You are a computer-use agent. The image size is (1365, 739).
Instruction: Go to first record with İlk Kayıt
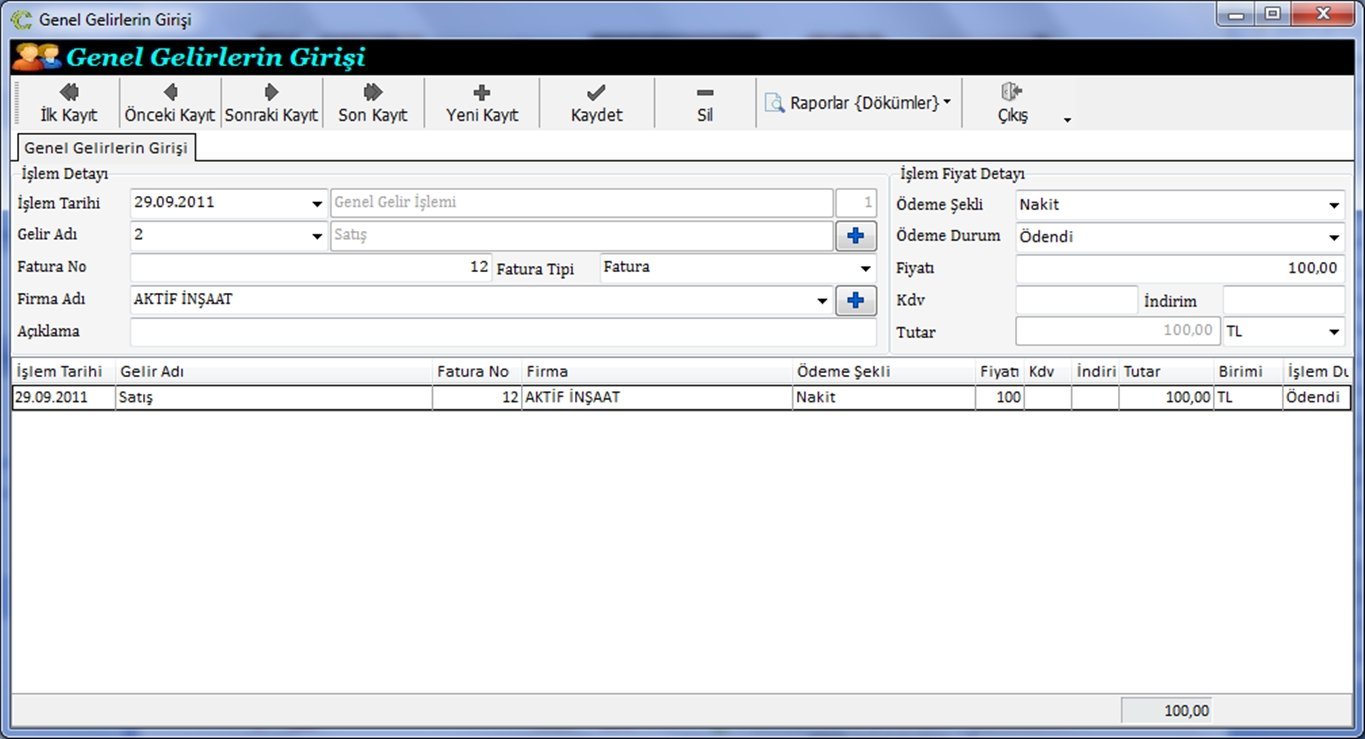(x=68, y=103)
